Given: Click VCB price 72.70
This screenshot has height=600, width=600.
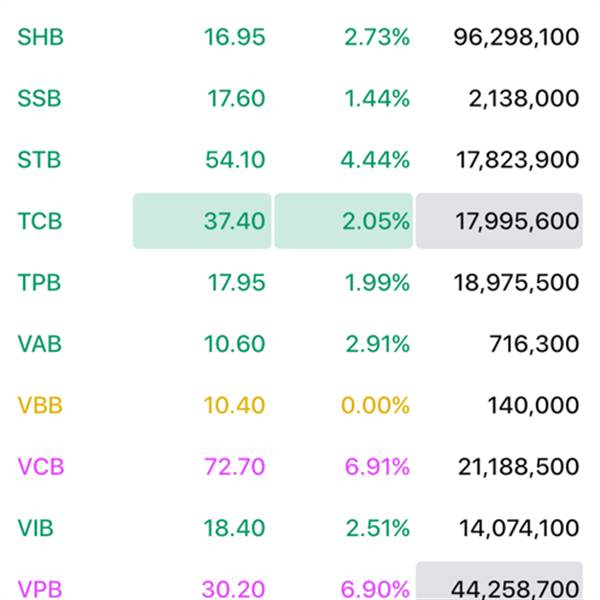Looking at the screenshot, I should click(x=234, y=467).
